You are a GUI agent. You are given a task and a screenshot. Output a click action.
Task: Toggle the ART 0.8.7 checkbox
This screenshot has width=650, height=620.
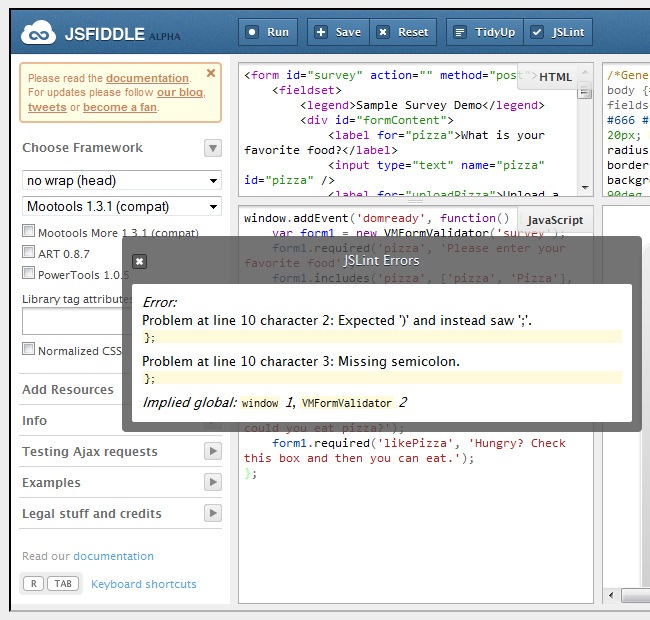coord(28,253)
